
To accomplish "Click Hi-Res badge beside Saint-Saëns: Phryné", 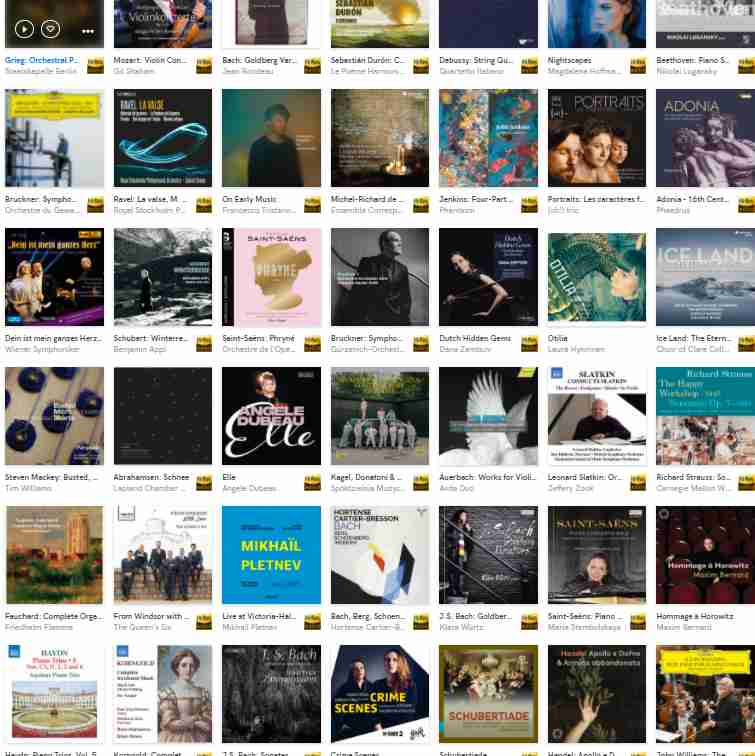I will pyautogui.click(x=312, y=344).
